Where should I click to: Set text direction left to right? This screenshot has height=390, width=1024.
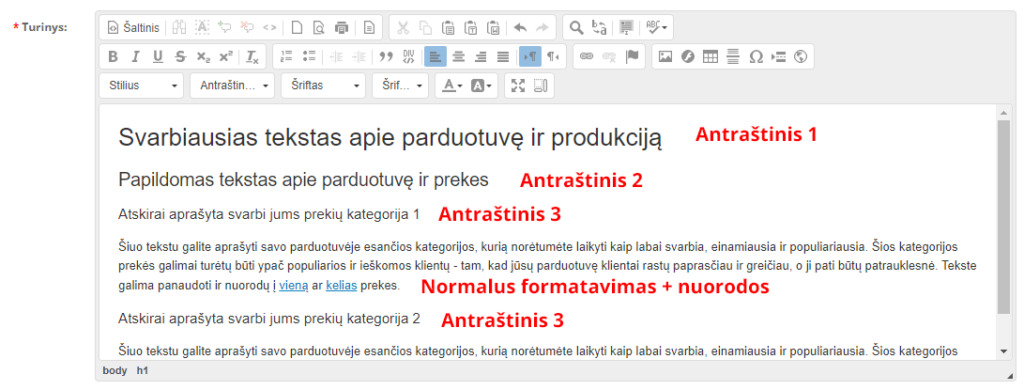click(x=530, y=57)
